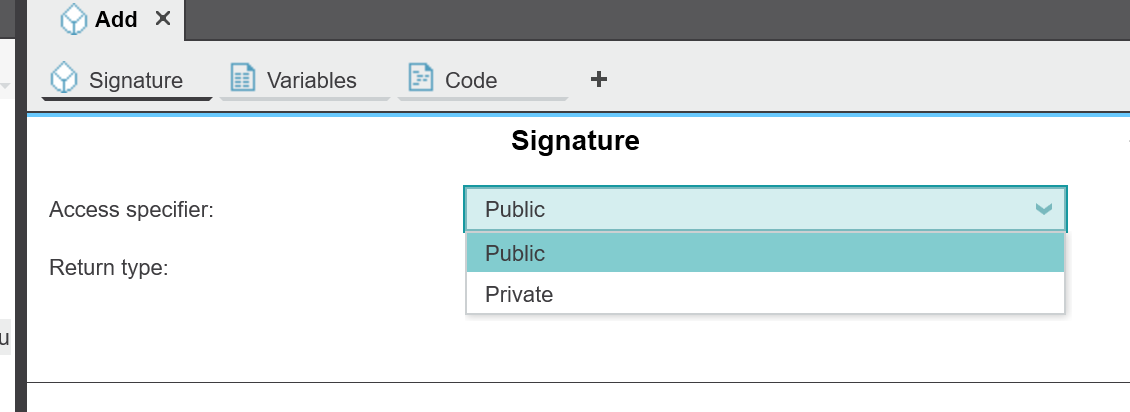
Task: Close the Add tab with the X
Action: click(x=164, y=19)
